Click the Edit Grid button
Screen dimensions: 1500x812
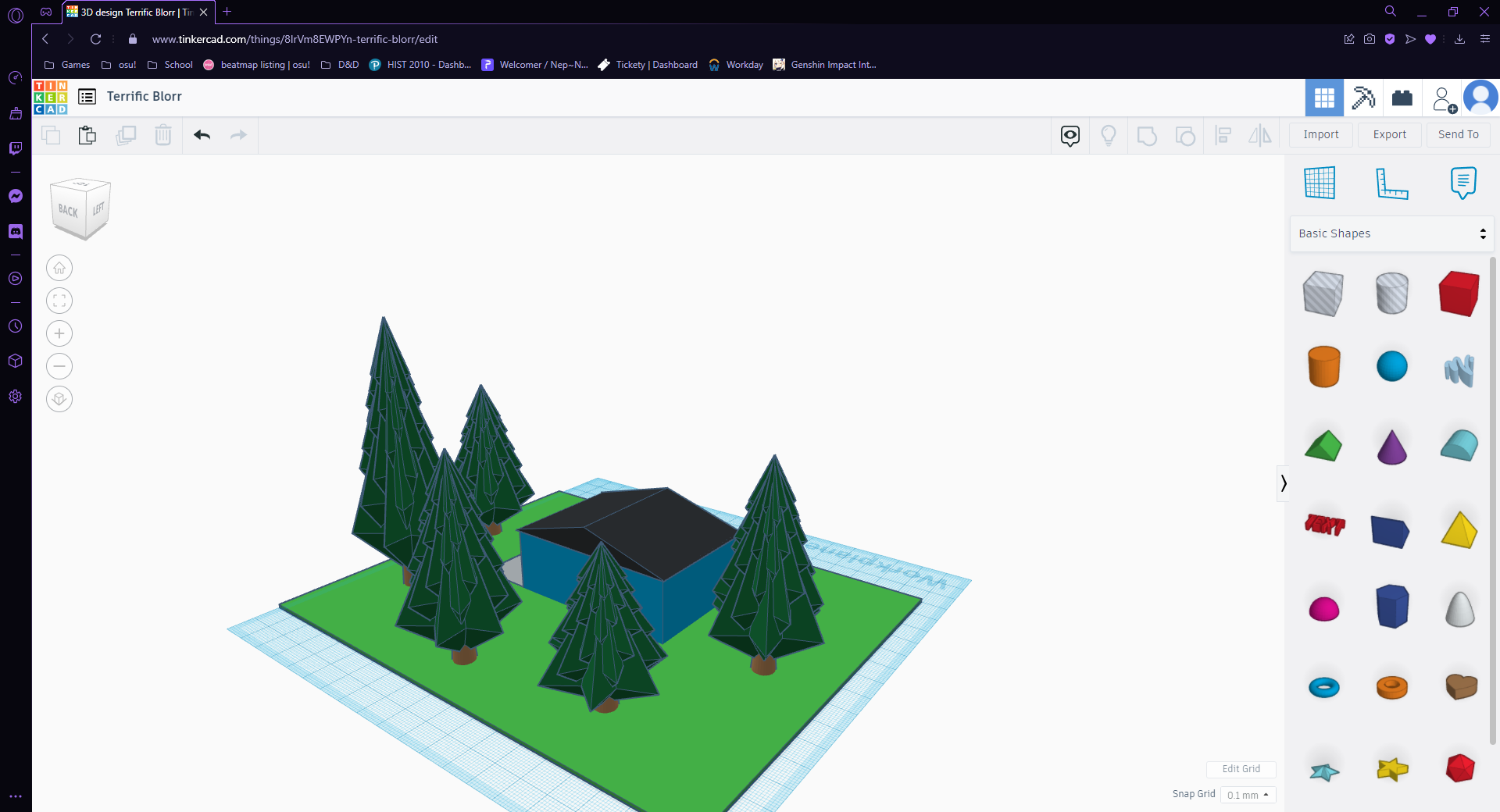[1241, 769]
